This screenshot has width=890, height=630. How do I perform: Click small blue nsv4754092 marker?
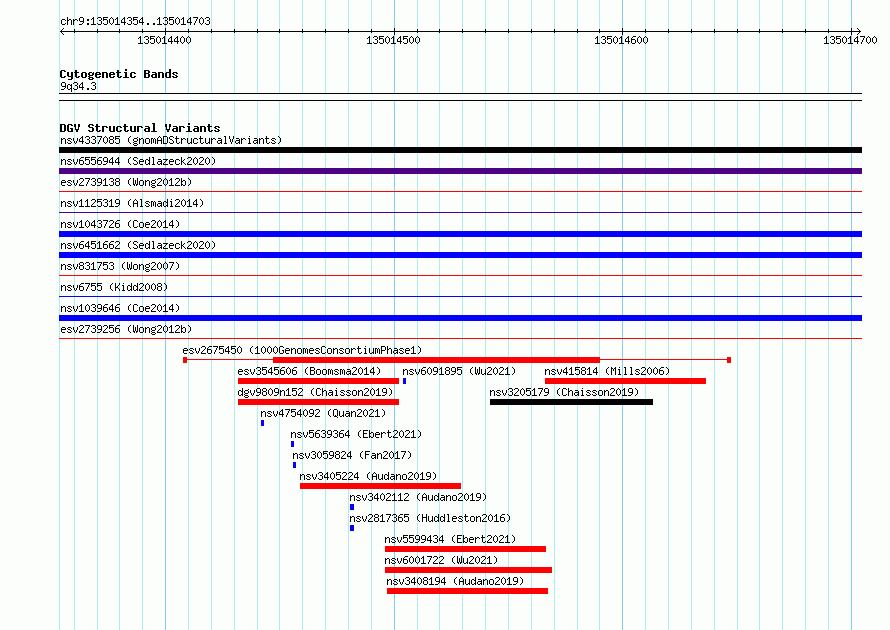pyautogui.click(x=262, y=423)
